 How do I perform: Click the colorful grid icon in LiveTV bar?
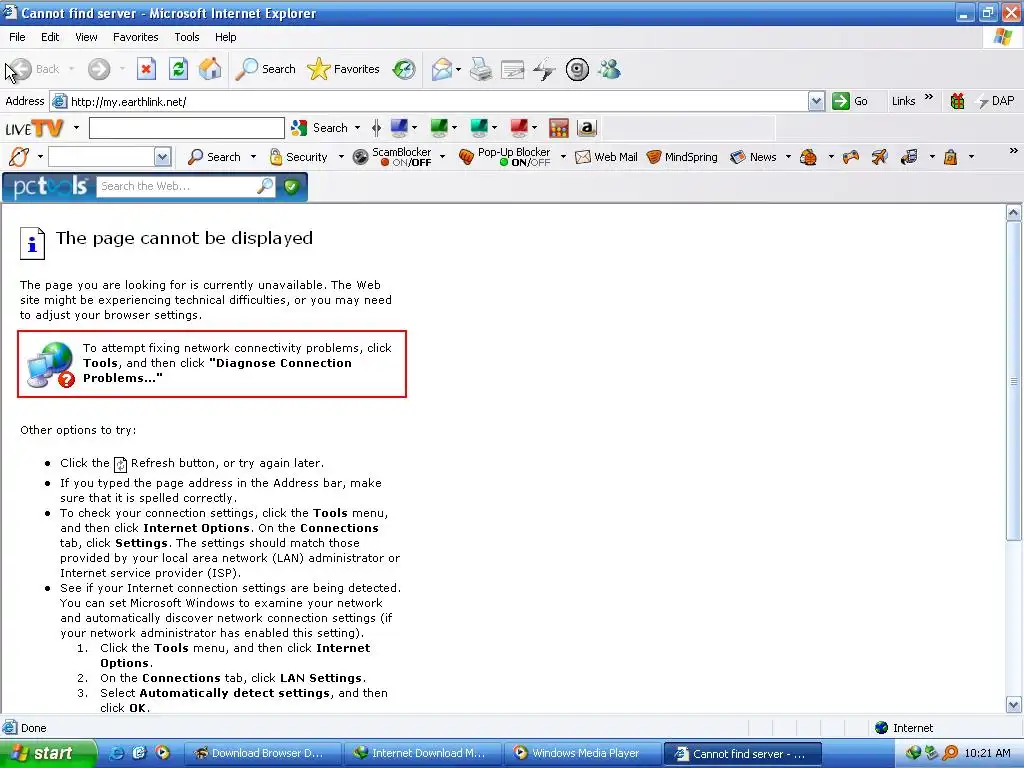559,128
